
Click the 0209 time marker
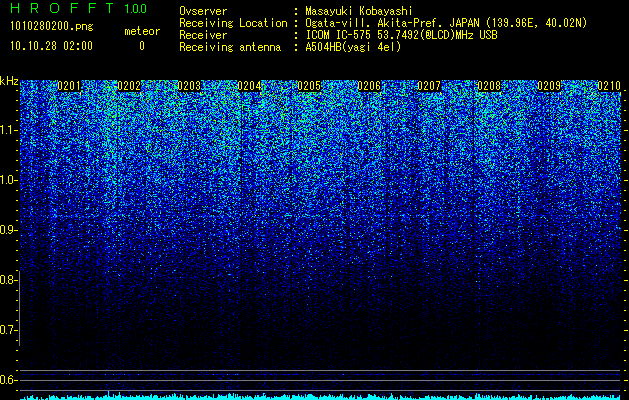tap(549, 86)
